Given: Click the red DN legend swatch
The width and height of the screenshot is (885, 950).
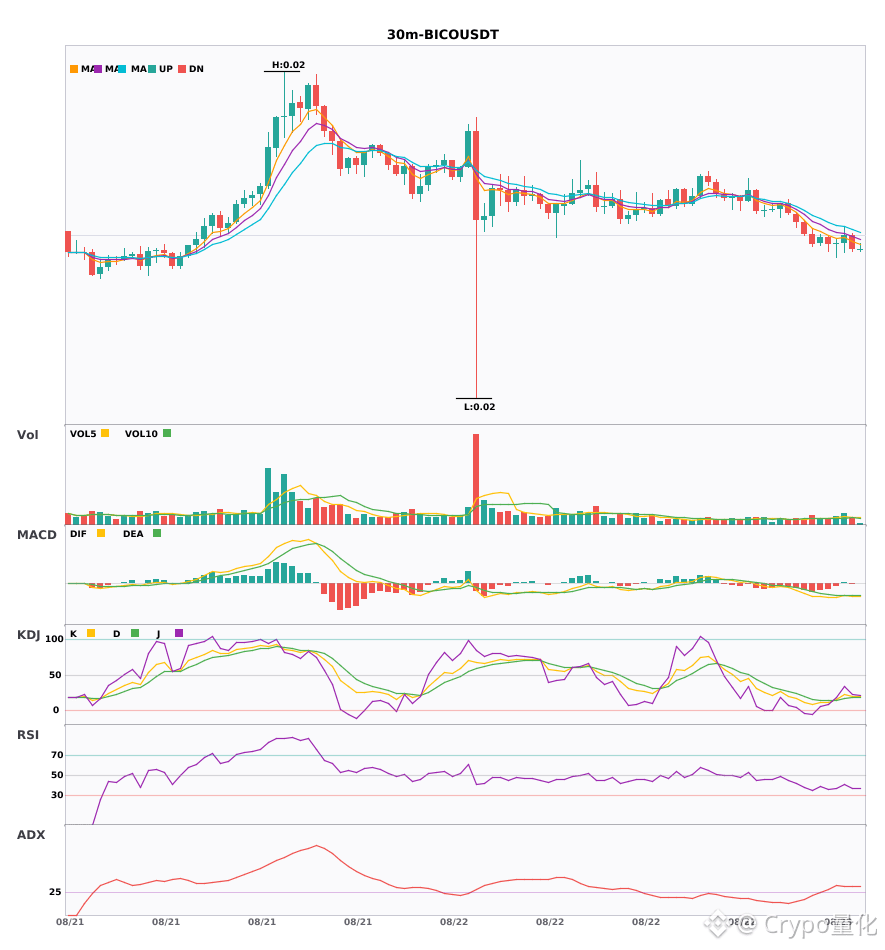Looking at the screenshot, I should (x=182, y=69).
